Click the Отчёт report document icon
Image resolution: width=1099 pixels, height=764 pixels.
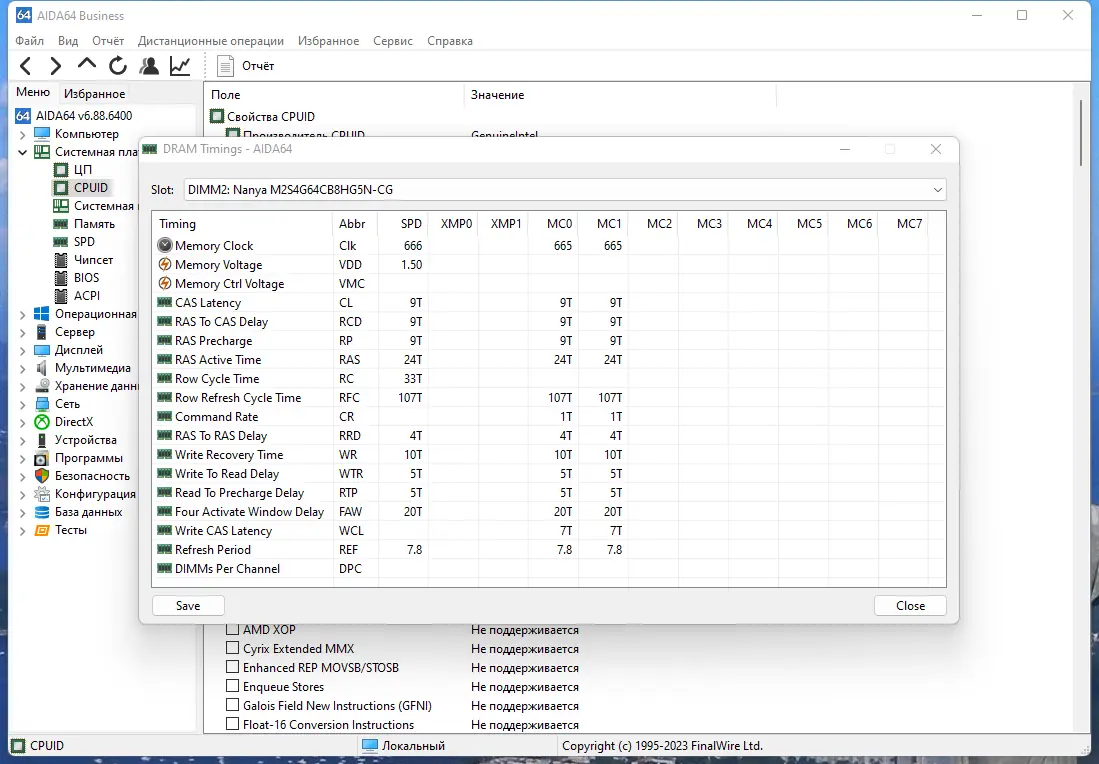pos(225,66)
